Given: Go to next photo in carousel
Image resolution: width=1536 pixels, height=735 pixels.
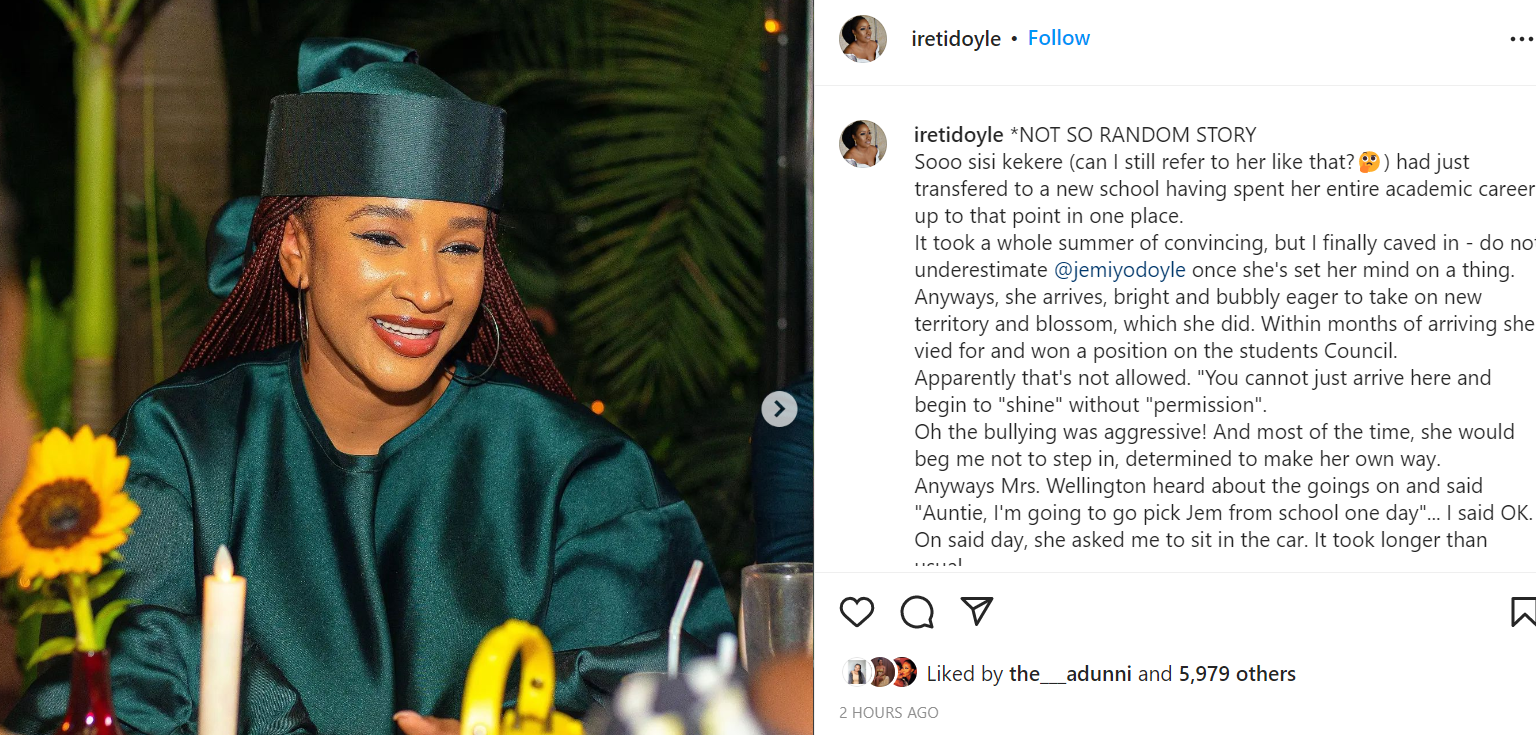Looking at the screenshot, I should coord(779,408).
